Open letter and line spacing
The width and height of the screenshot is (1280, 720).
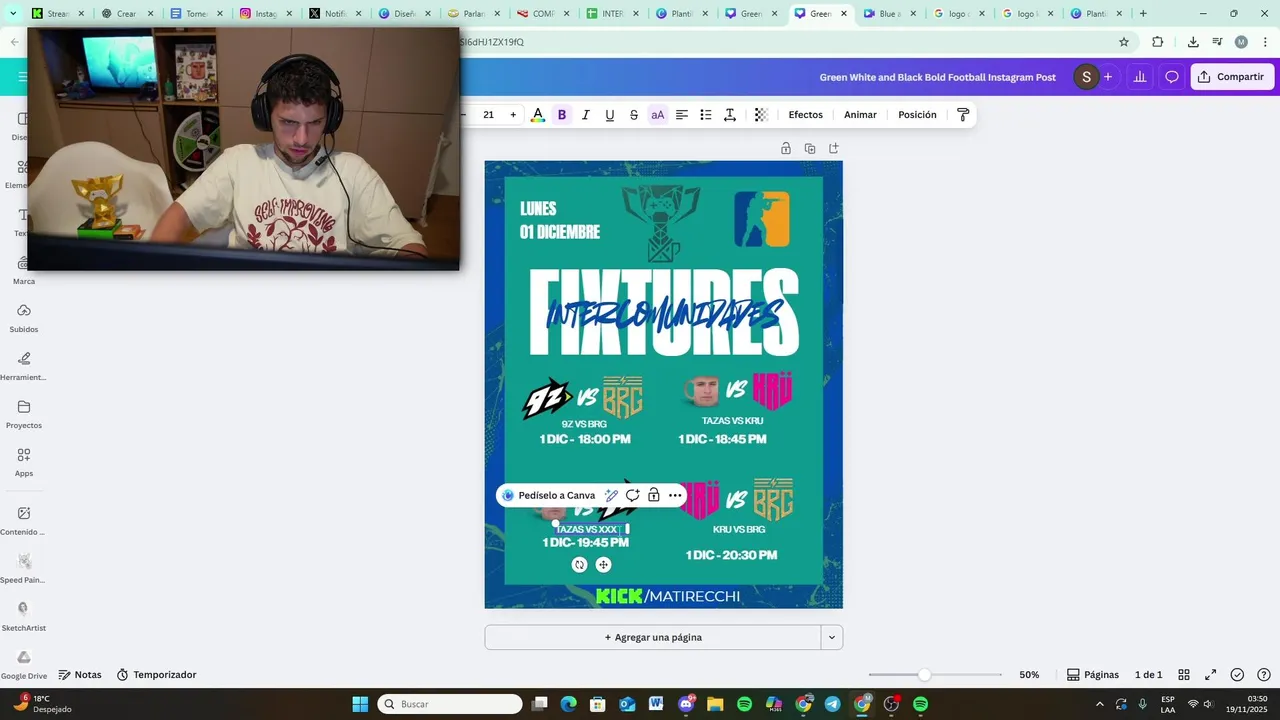tap(730, 115)
